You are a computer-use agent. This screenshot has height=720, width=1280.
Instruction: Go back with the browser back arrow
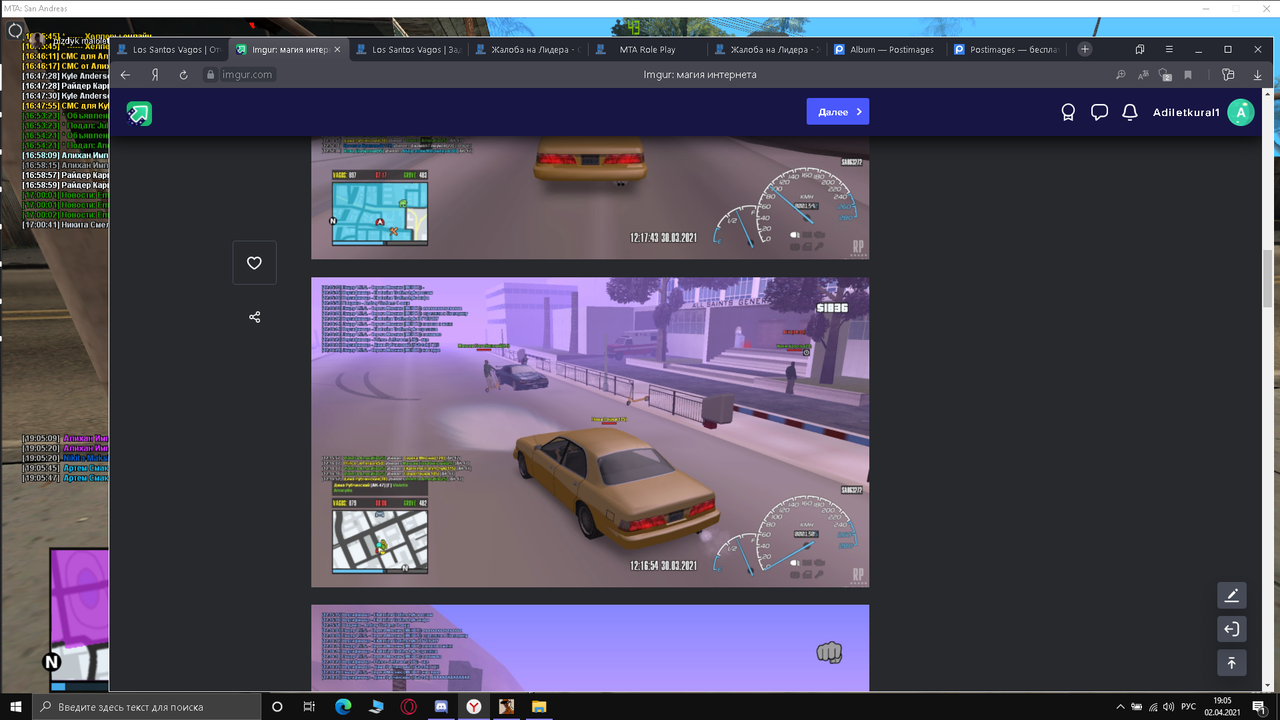pyautogui.click(x=125, y=75)
